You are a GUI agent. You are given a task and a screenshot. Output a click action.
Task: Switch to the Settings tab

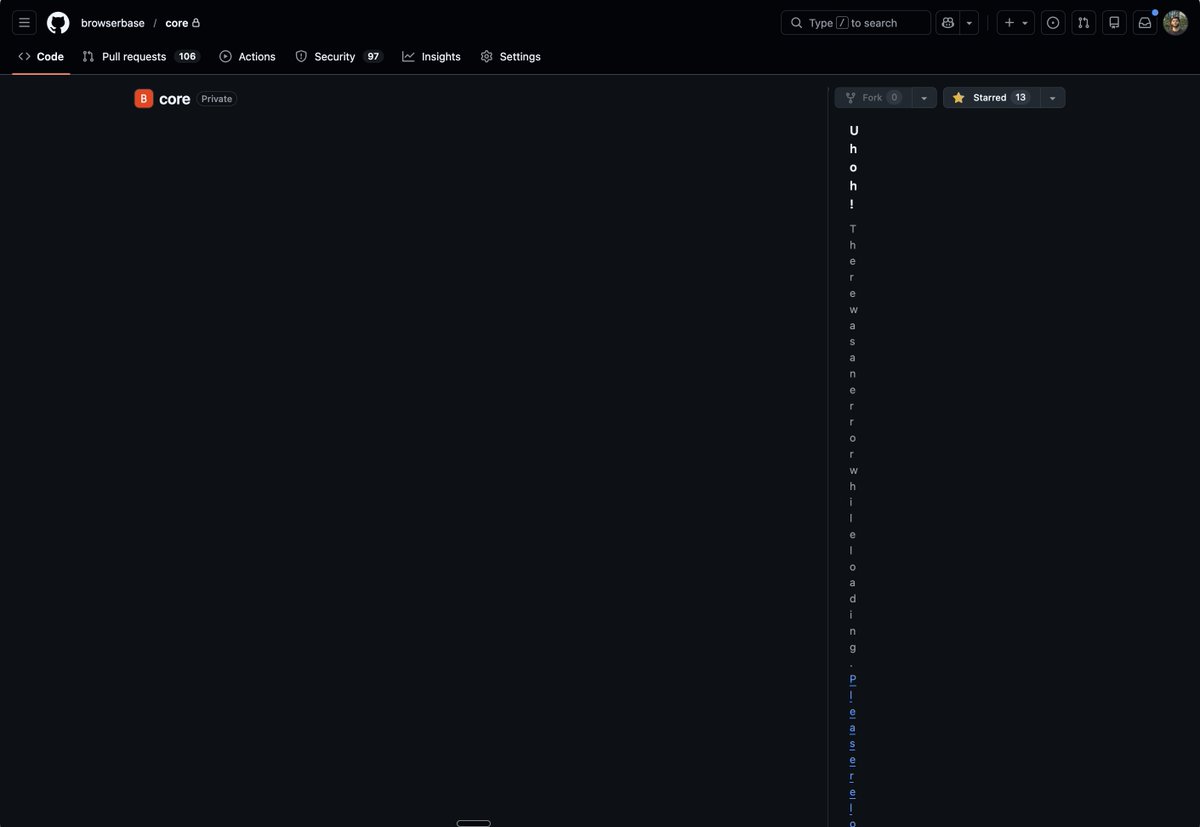click(510, 57)
